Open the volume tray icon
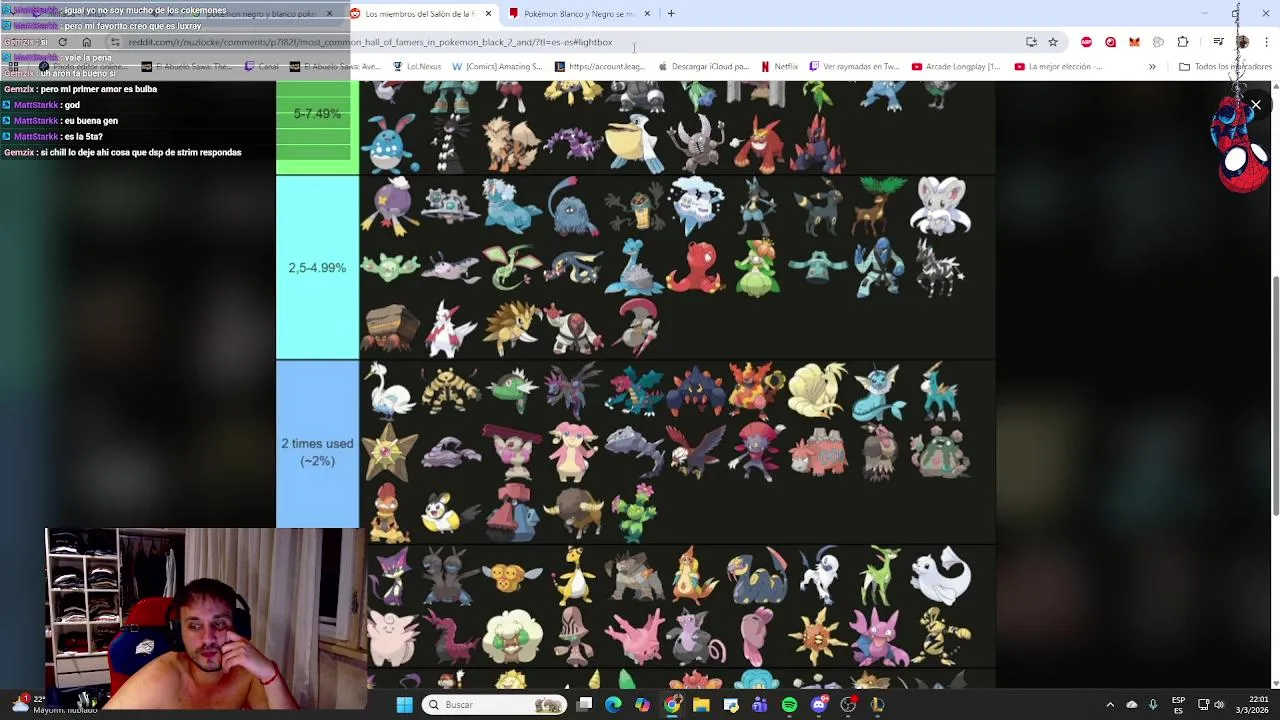 (x=1219, y=705)
